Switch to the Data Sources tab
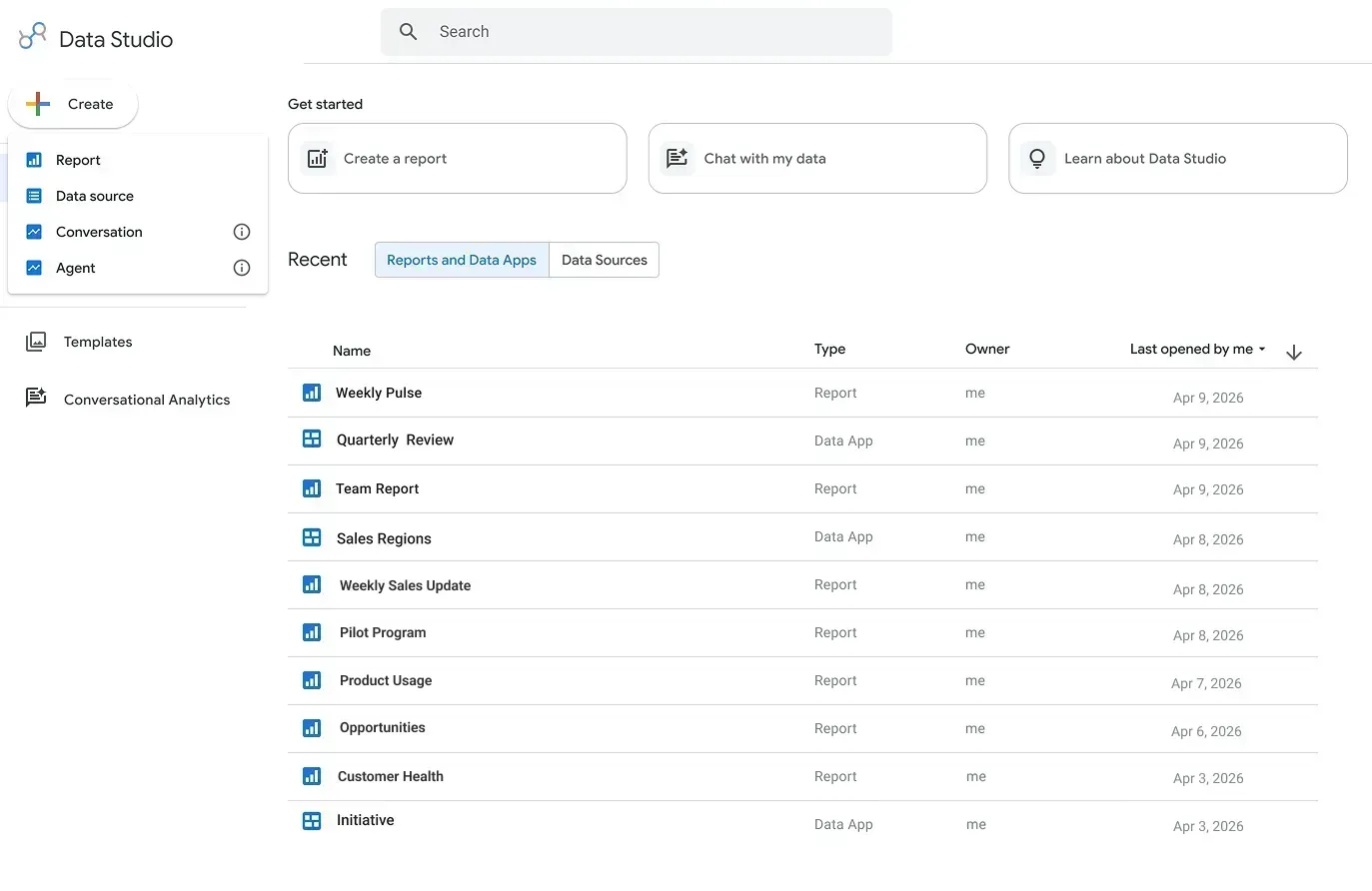Viewport: 1372px width, 891px height. click(604, 260)
